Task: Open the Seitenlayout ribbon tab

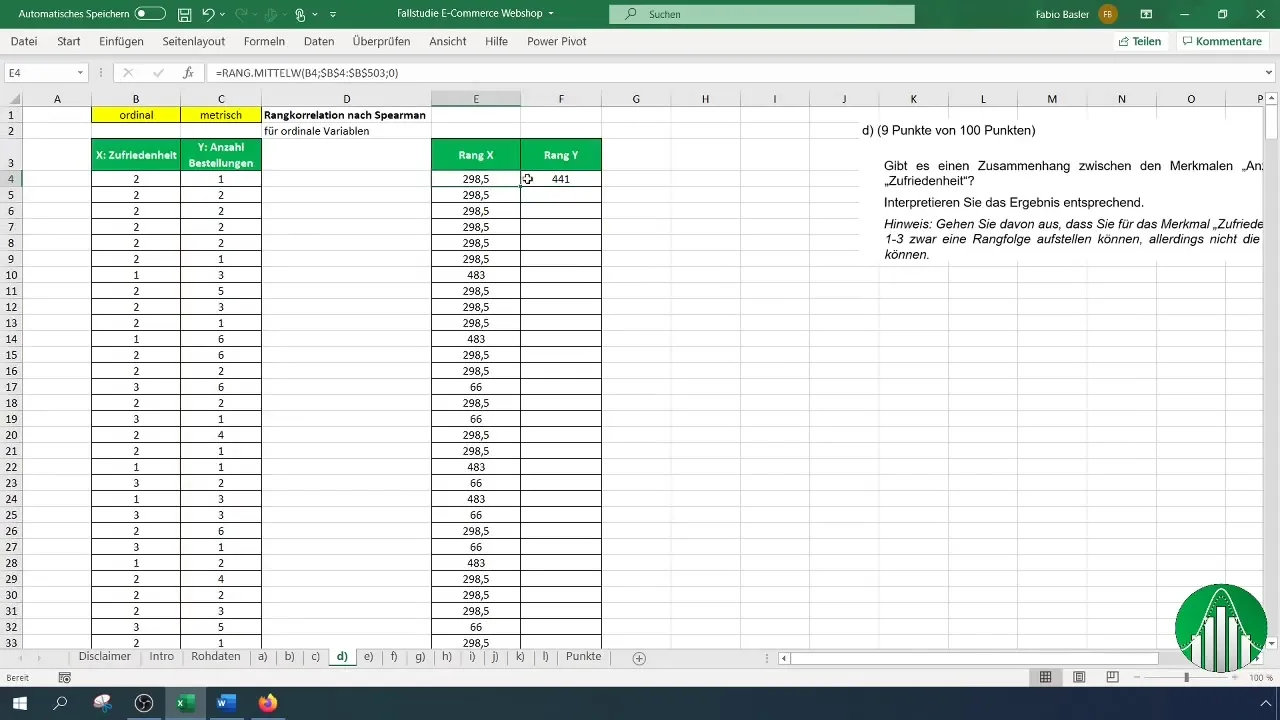Action: [194, 41]
